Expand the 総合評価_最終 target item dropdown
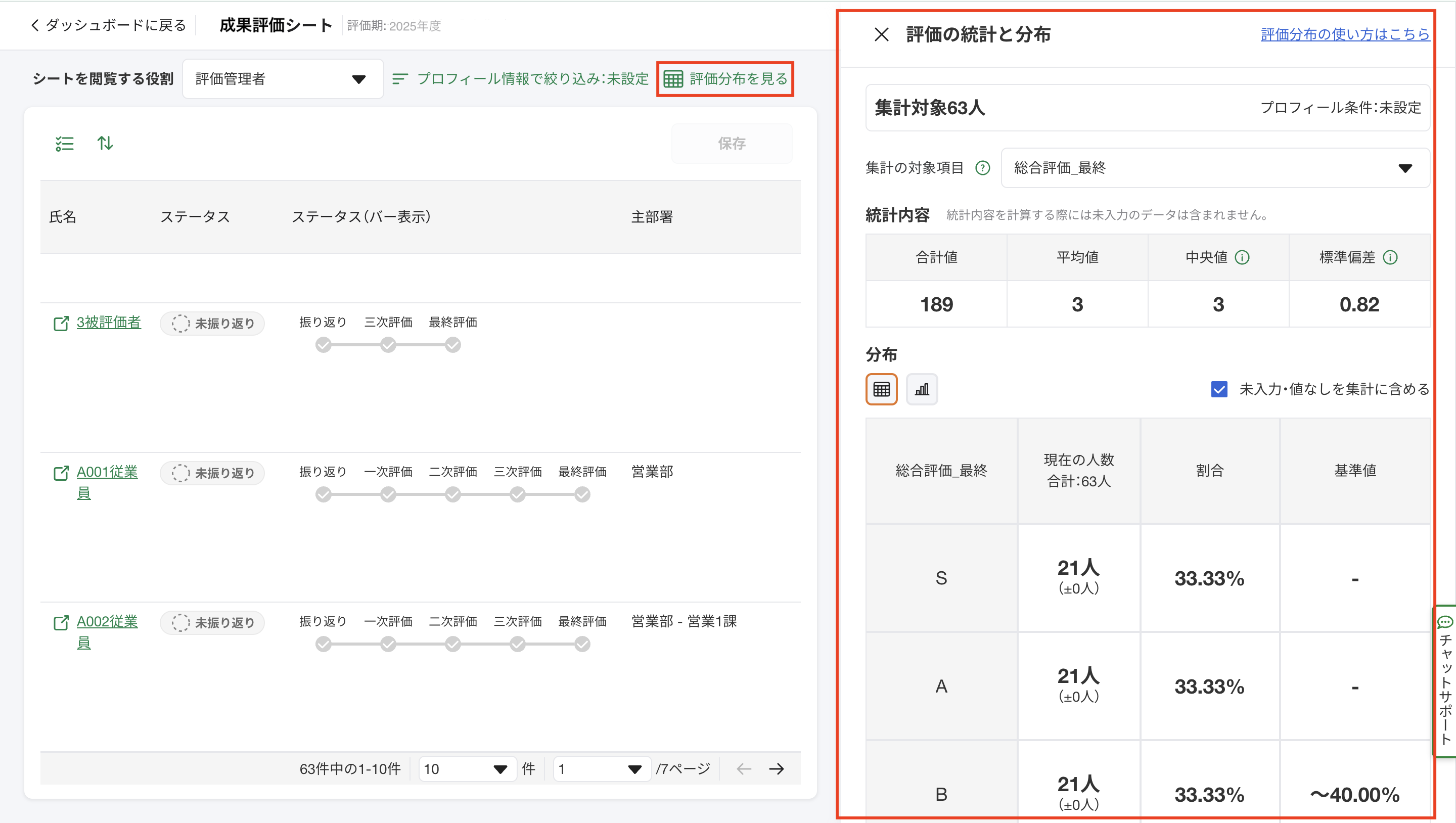The height and width of the screenshot is (823, 1456). [1215, 168]
